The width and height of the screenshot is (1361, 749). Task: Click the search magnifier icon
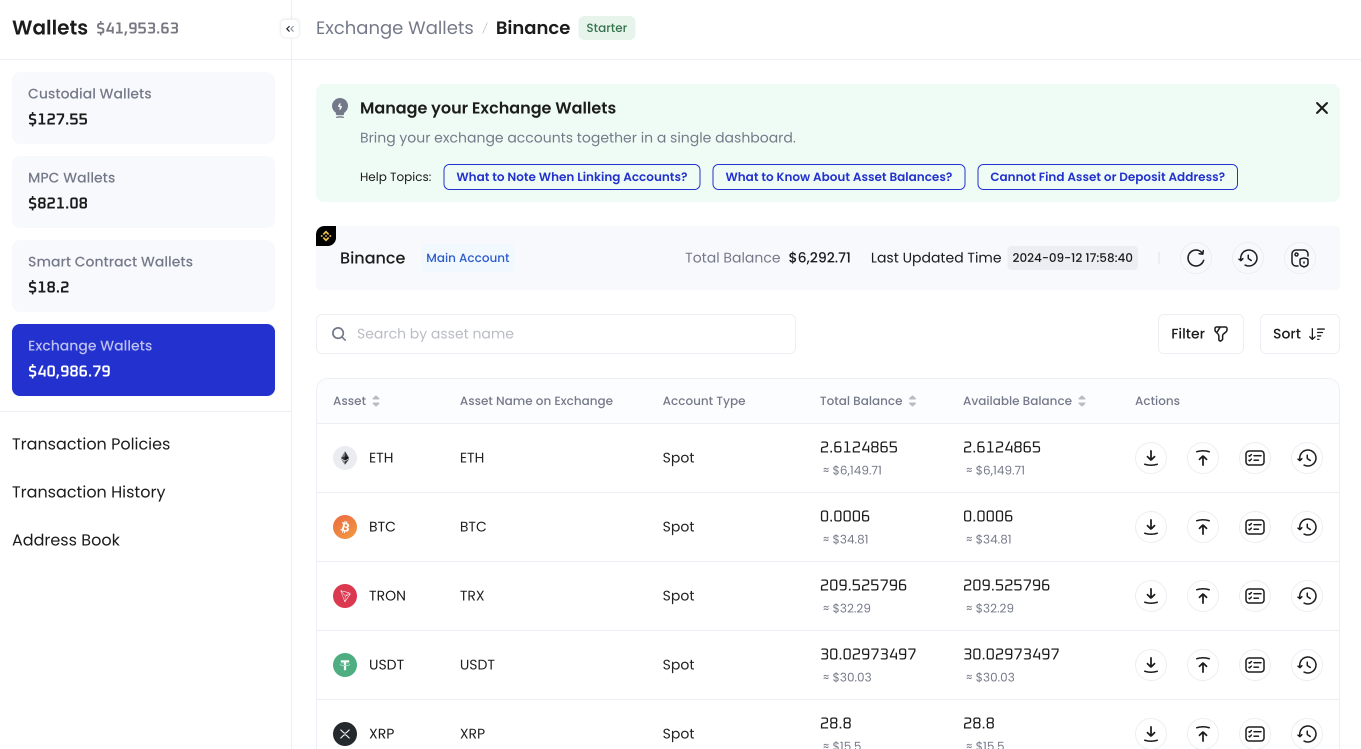pos(339,333)
